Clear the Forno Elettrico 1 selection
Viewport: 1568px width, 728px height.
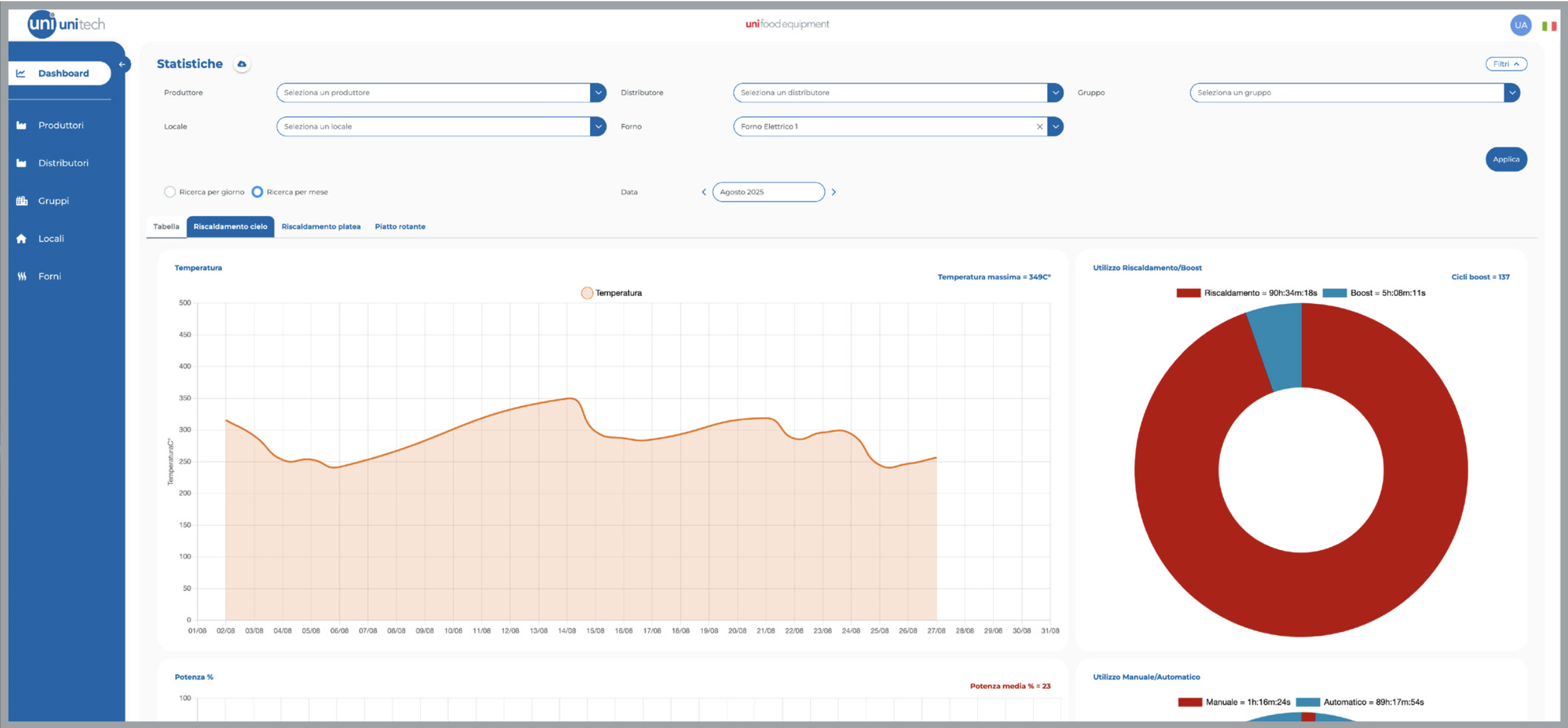click(1039, 127)
